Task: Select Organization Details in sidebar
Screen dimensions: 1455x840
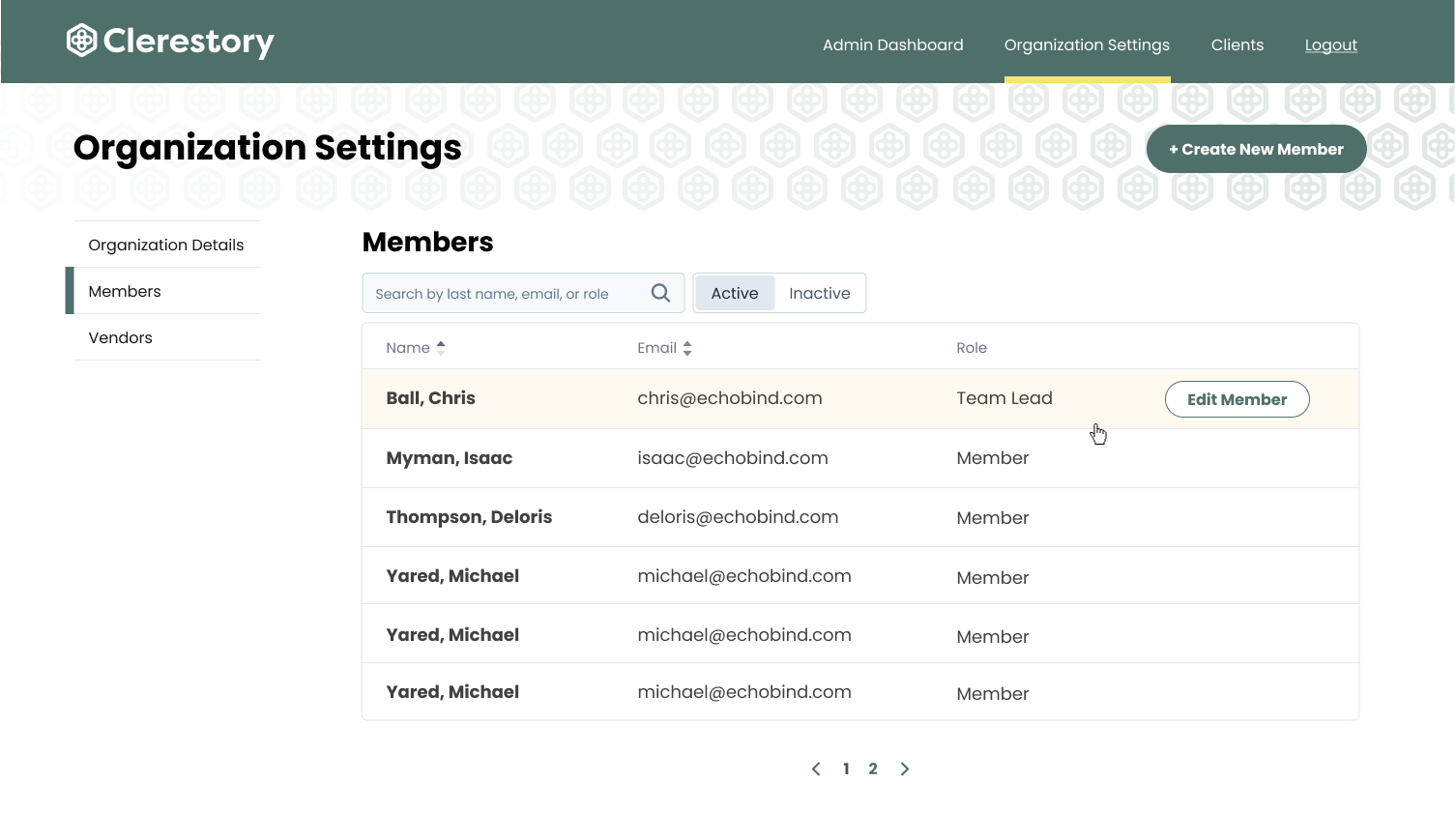Action: 166,245
